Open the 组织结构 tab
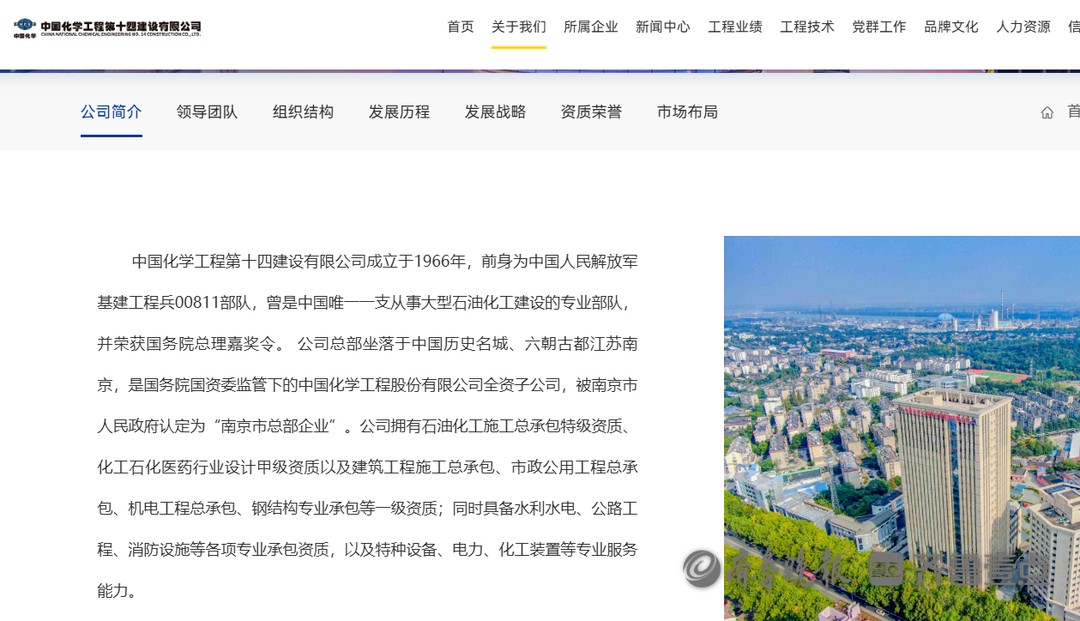The image size is (1080, 621). (303, 112)
